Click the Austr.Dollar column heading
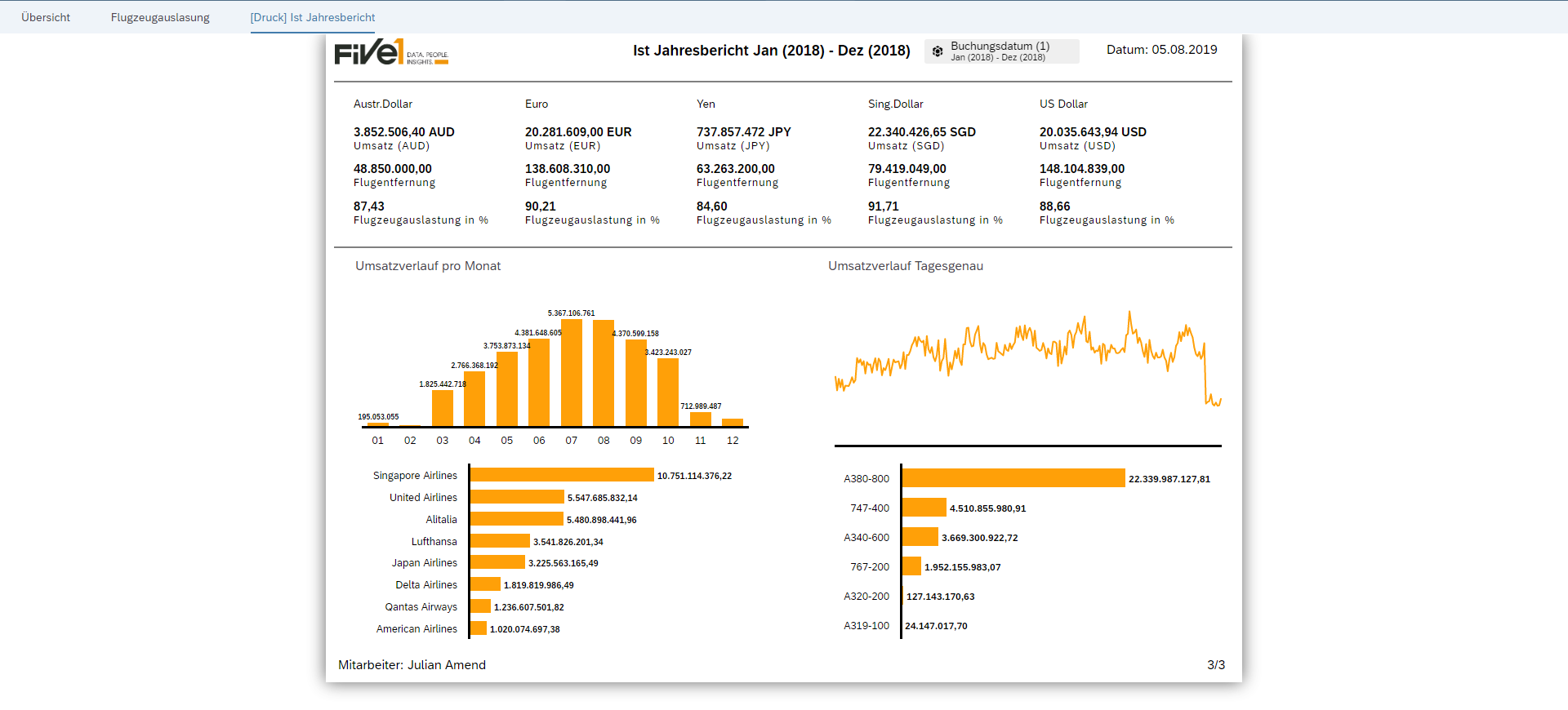 (383, 104)
